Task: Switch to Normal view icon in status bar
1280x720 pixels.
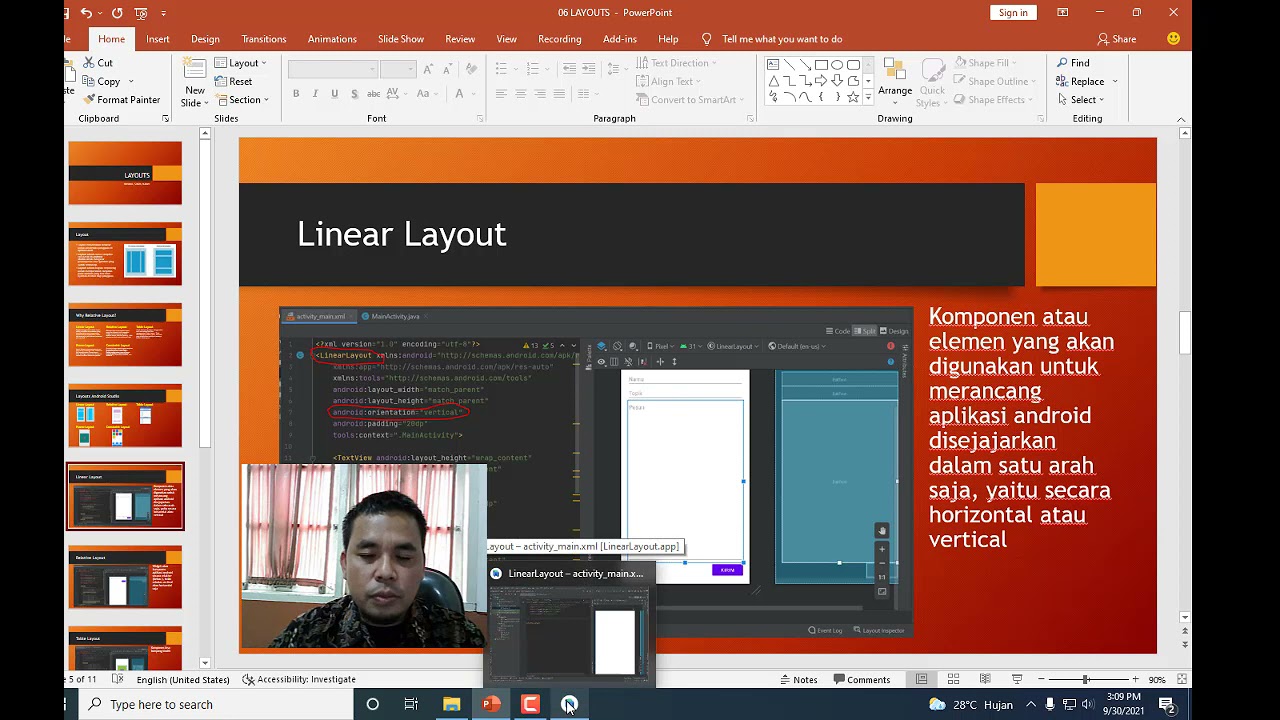Action: pos(922,679)
